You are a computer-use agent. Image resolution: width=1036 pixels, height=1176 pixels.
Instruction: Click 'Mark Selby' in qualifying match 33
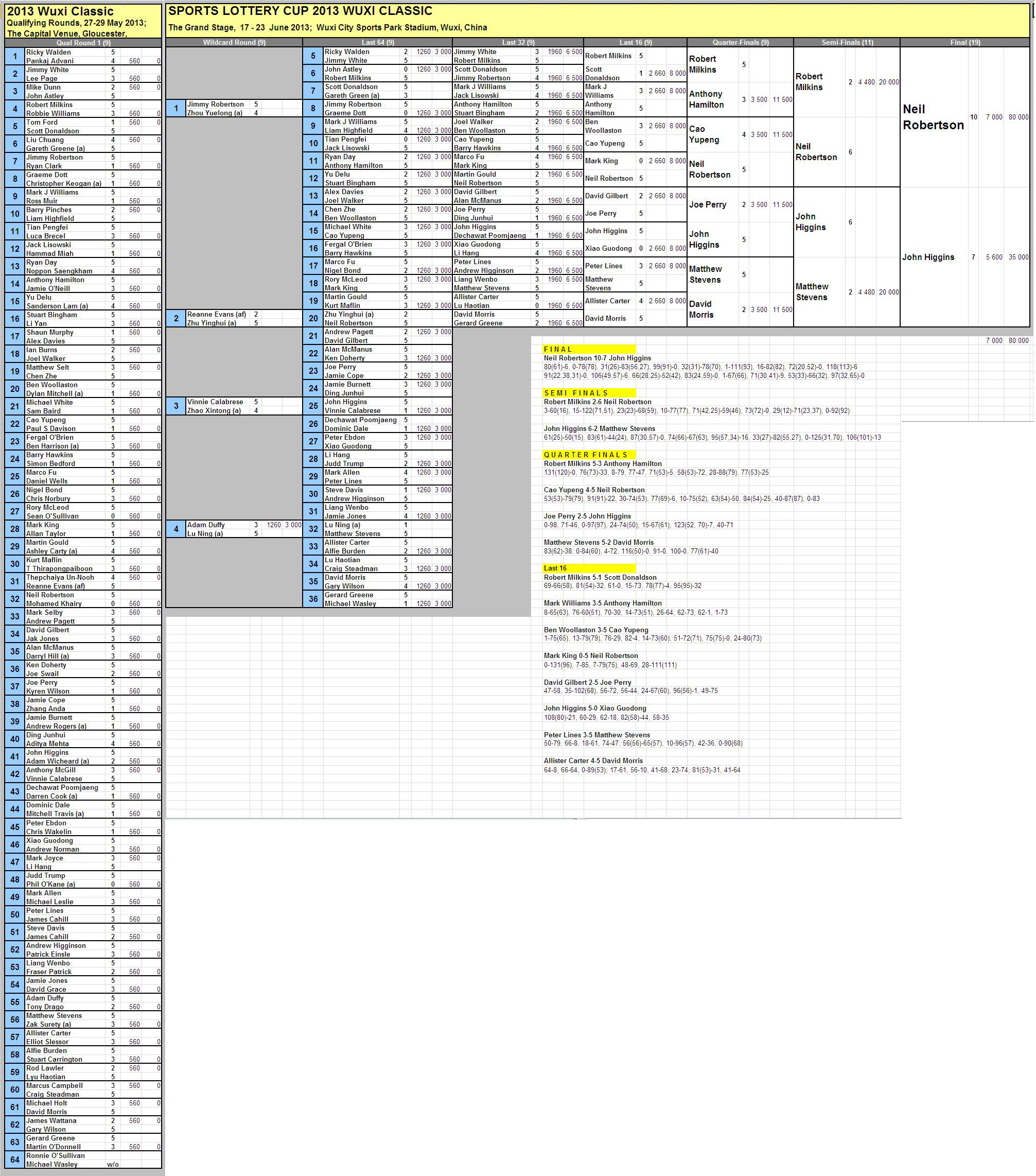[x=44, y=612]
